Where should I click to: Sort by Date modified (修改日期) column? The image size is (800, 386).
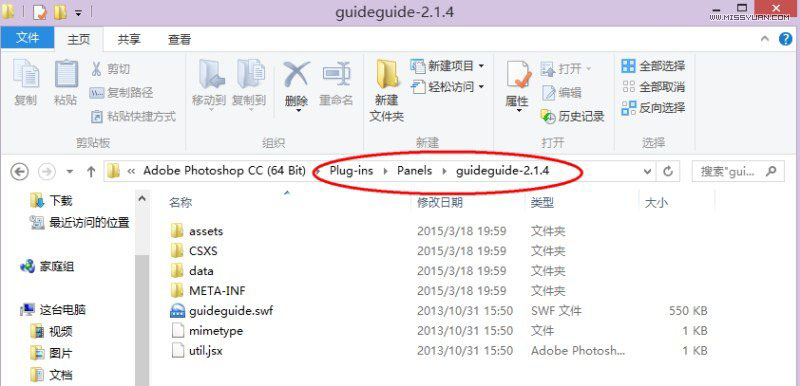click(440, 202)
